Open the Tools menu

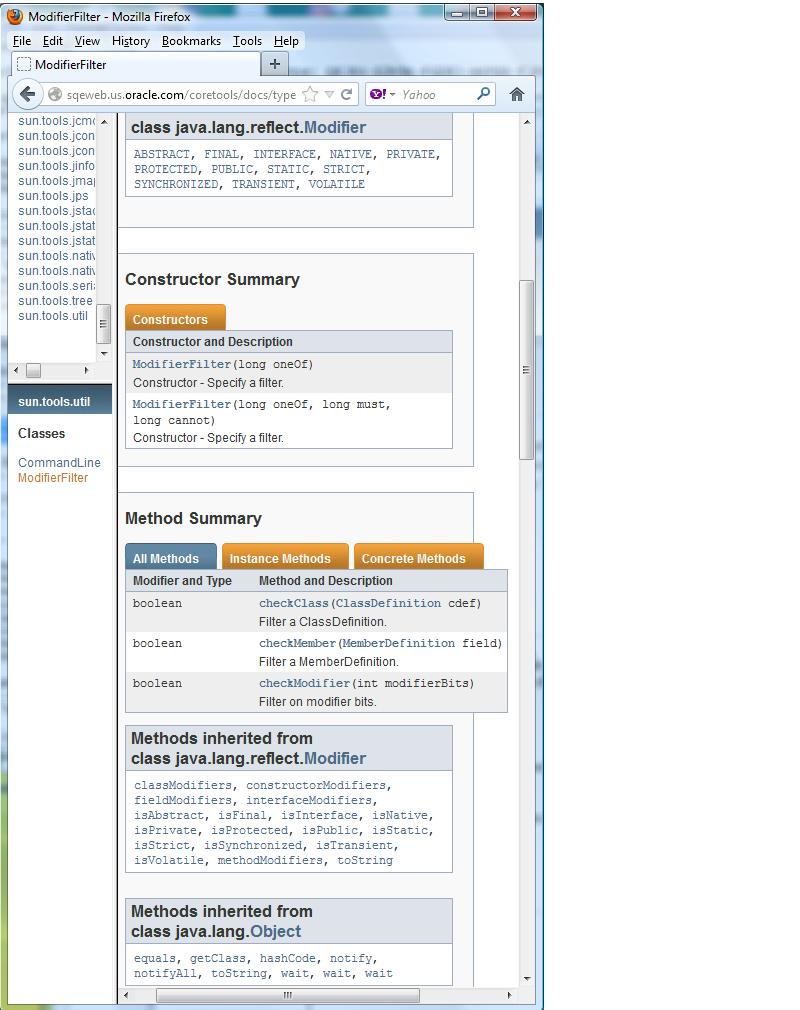point(247,41)
